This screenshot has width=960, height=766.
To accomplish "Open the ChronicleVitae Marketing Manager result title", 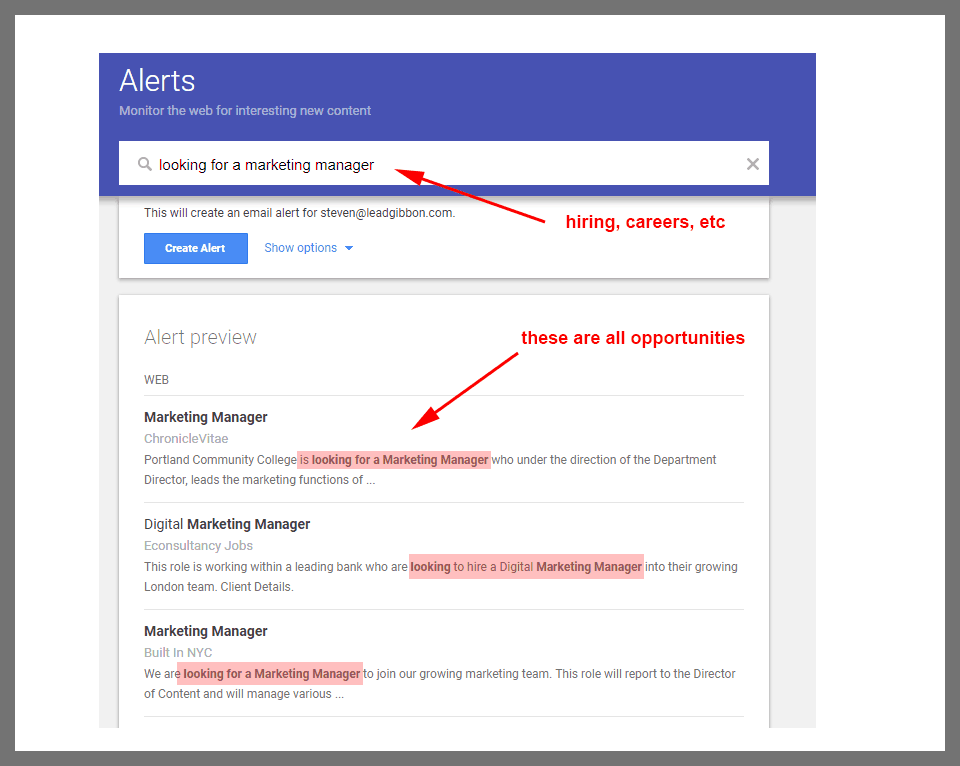I will click(x=206, y=417).
